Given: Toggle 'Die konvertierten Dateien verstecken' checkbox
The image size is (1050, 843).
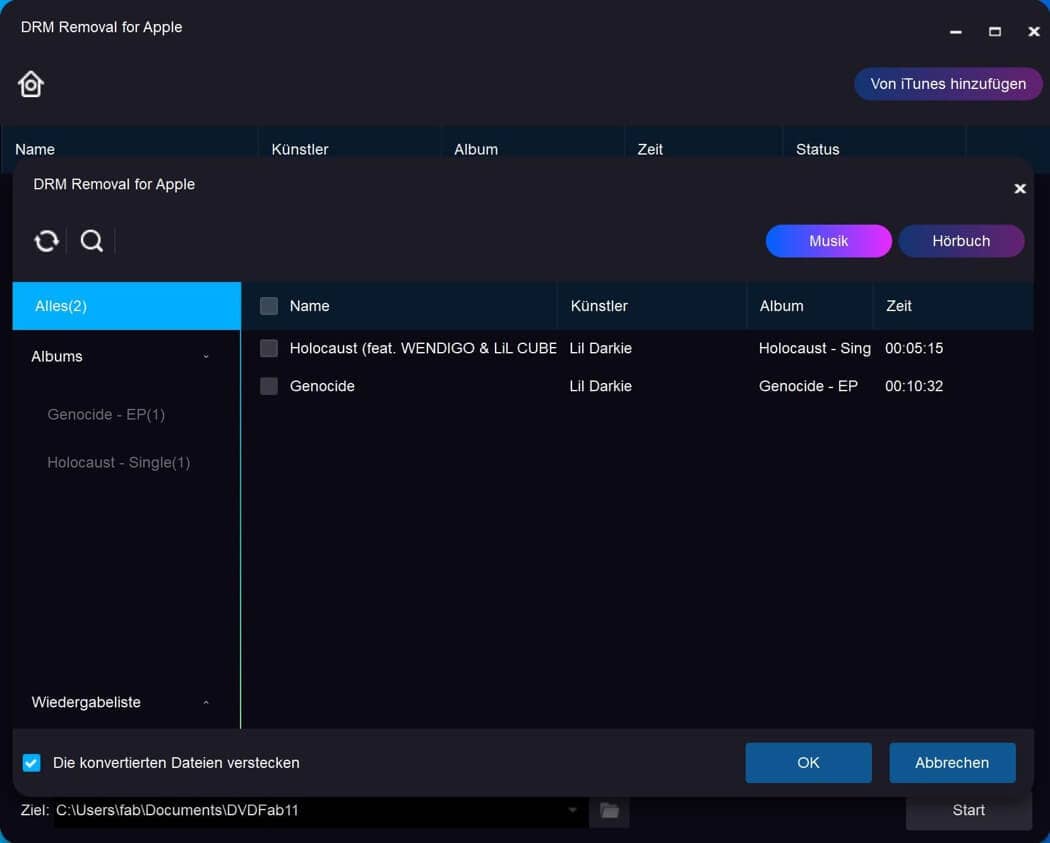Looking at the screenshot, I should pyautogui.click(x=31, y=763).
